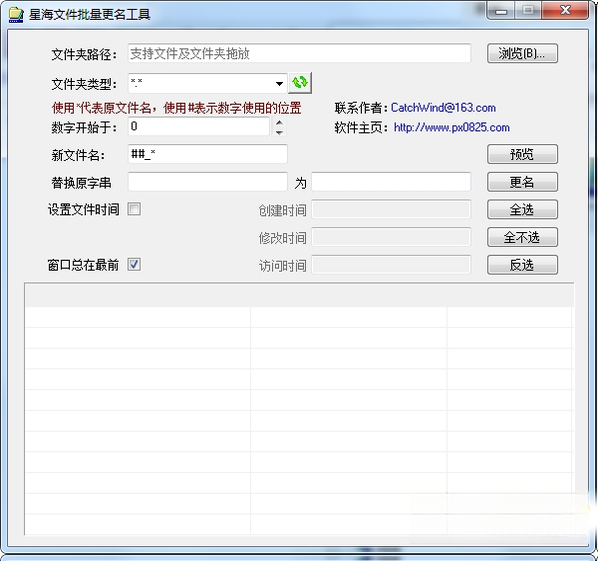Close the 星海文件批量更名工具 window
Viewport: 598px width, 561px height.
point(565,10)
